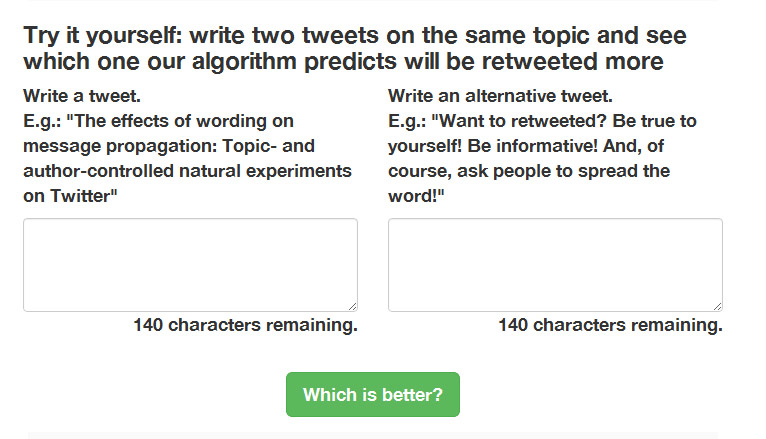Click "author-controlled natural experiments" example line
Image resolution: width=766 pixels, height=439 pixels.
pyautogui.click(x=187, y=171)
